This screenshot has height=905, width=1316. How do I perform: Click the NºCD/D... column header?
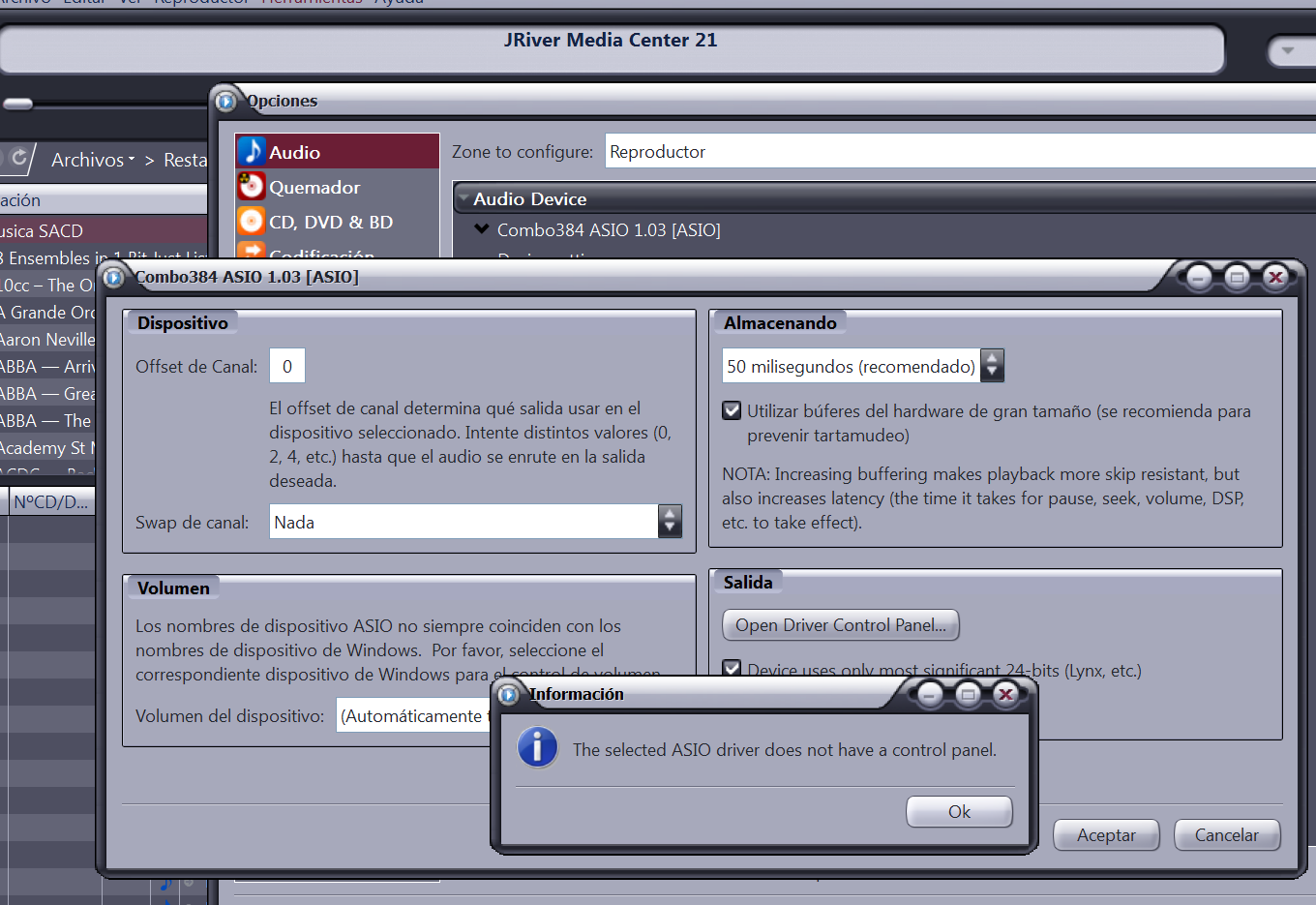51,501
